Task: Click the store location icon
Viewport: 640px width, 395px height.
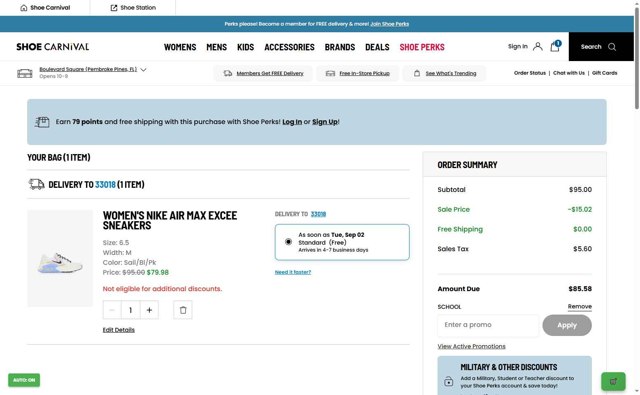Action: 24,73
